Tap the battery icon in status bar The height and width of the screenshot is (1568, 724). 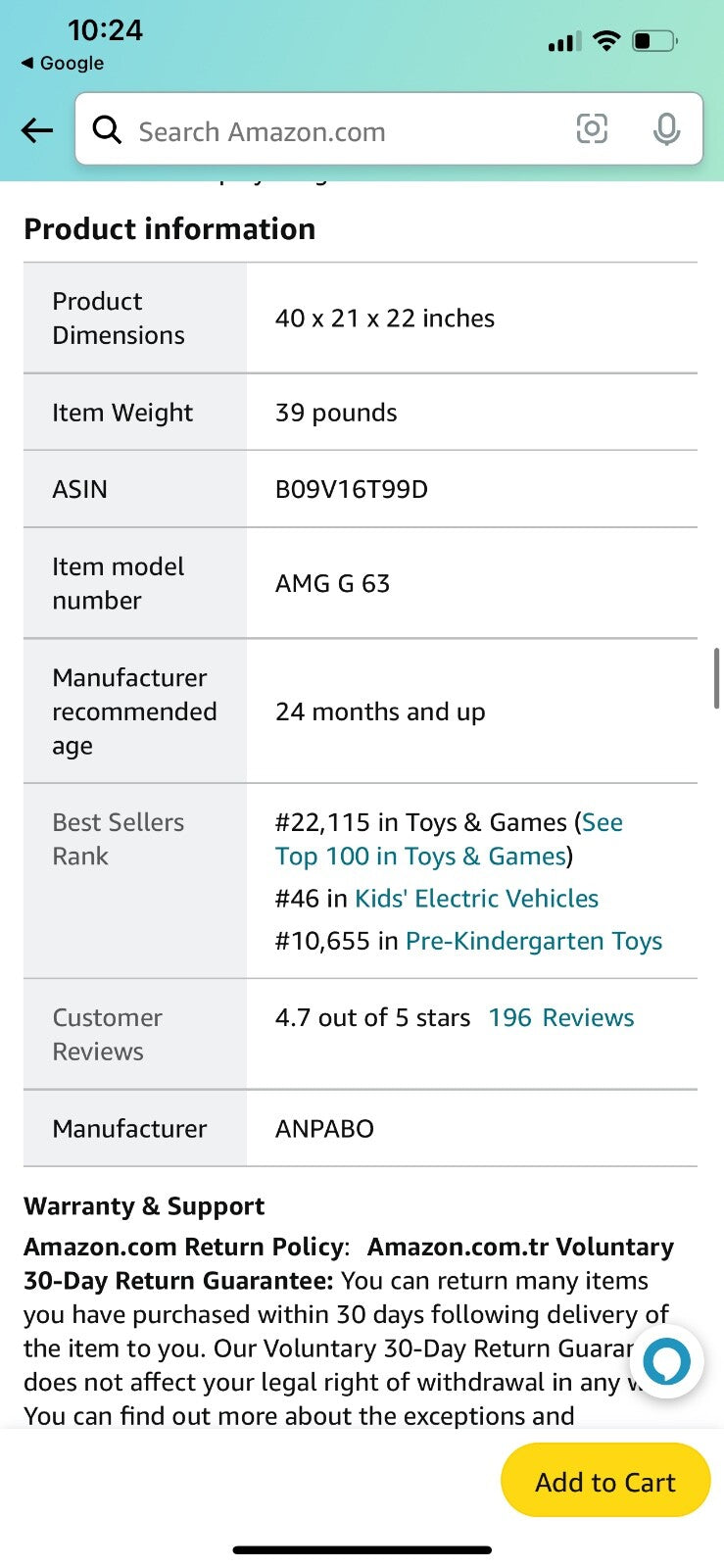[654, 41]
